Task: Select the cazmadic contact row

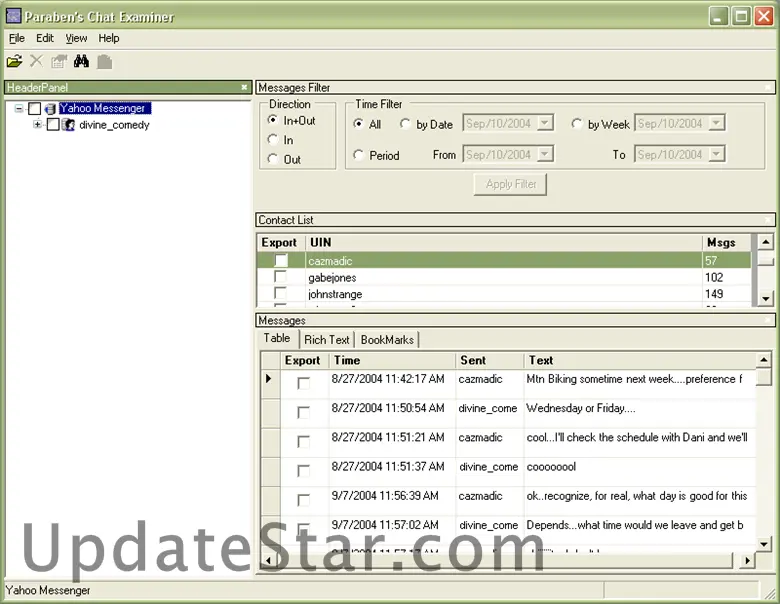Action: point(504,260)
